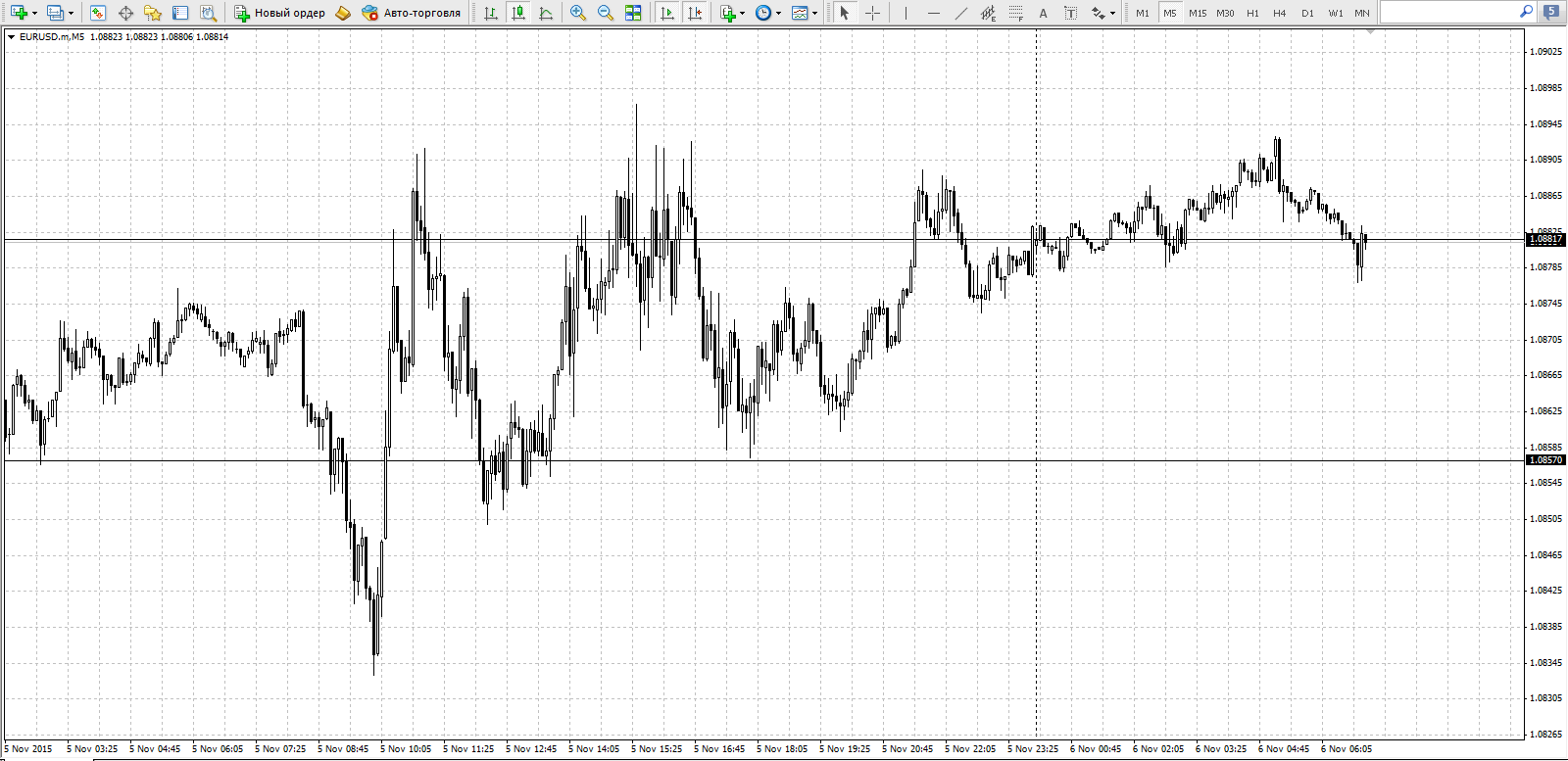This screenshot has height=761, width=1568.
Task: Open the Data Window crosshair-circle icon
Action: (125, 13)
